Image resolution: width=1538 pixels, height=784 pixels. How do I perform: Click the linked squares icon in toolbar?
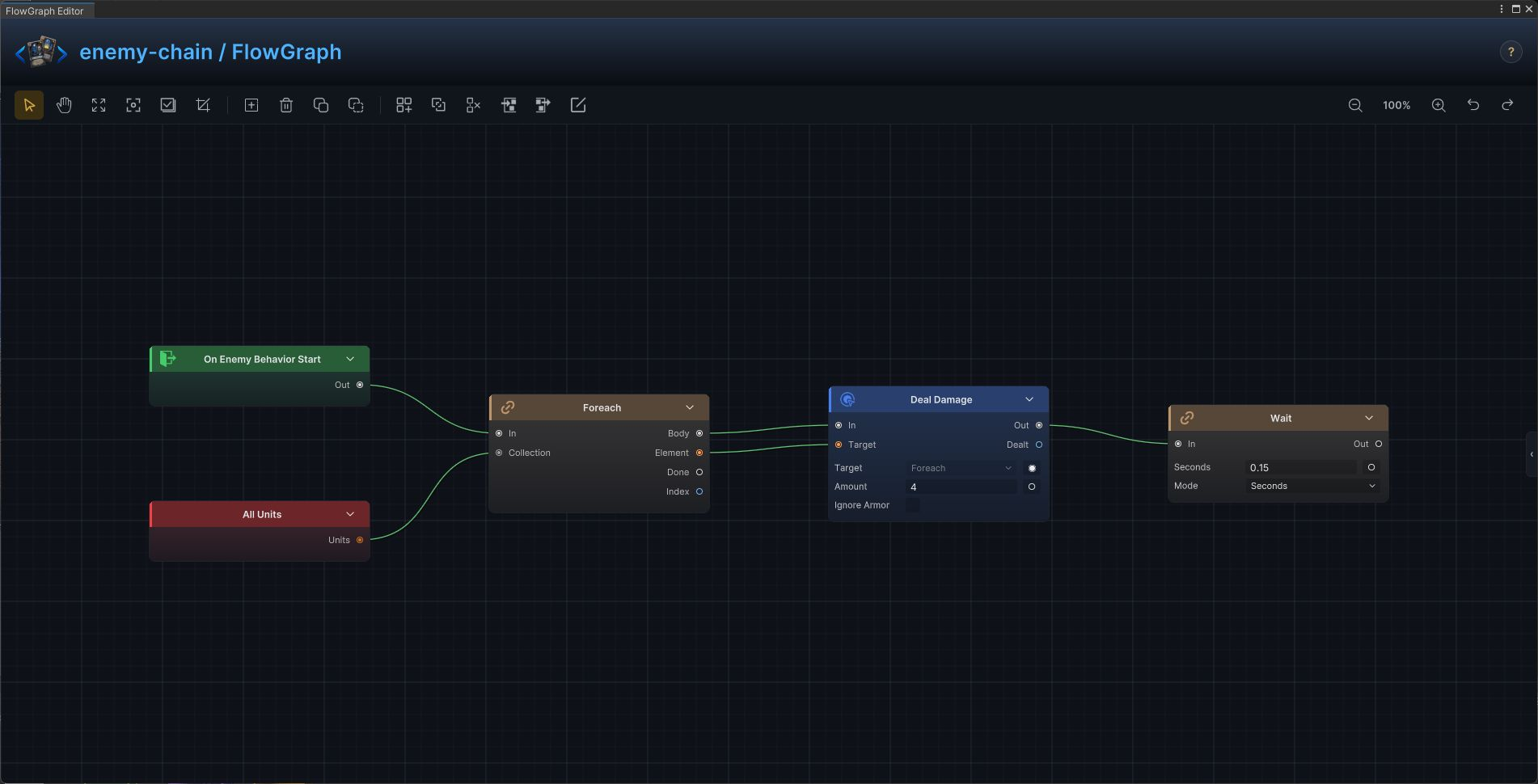pos(439,105)
